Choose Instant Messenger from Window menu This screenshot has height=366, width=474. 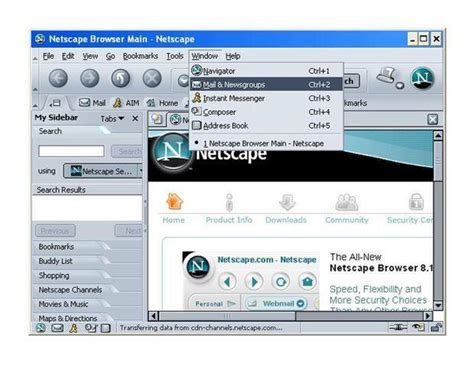tap(266, 98)
